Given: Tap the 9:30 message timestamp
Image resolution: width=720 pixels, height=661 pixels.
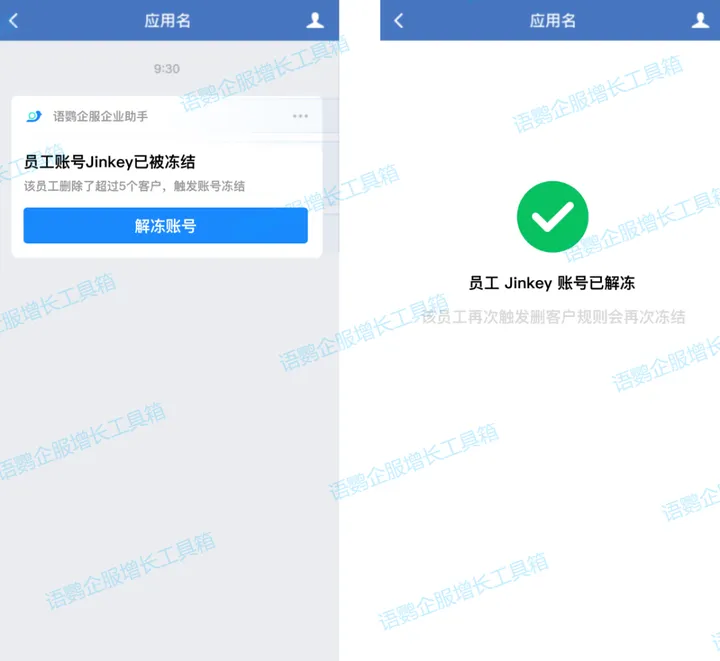Looking at the screenshot, I should tap(167, 69).
